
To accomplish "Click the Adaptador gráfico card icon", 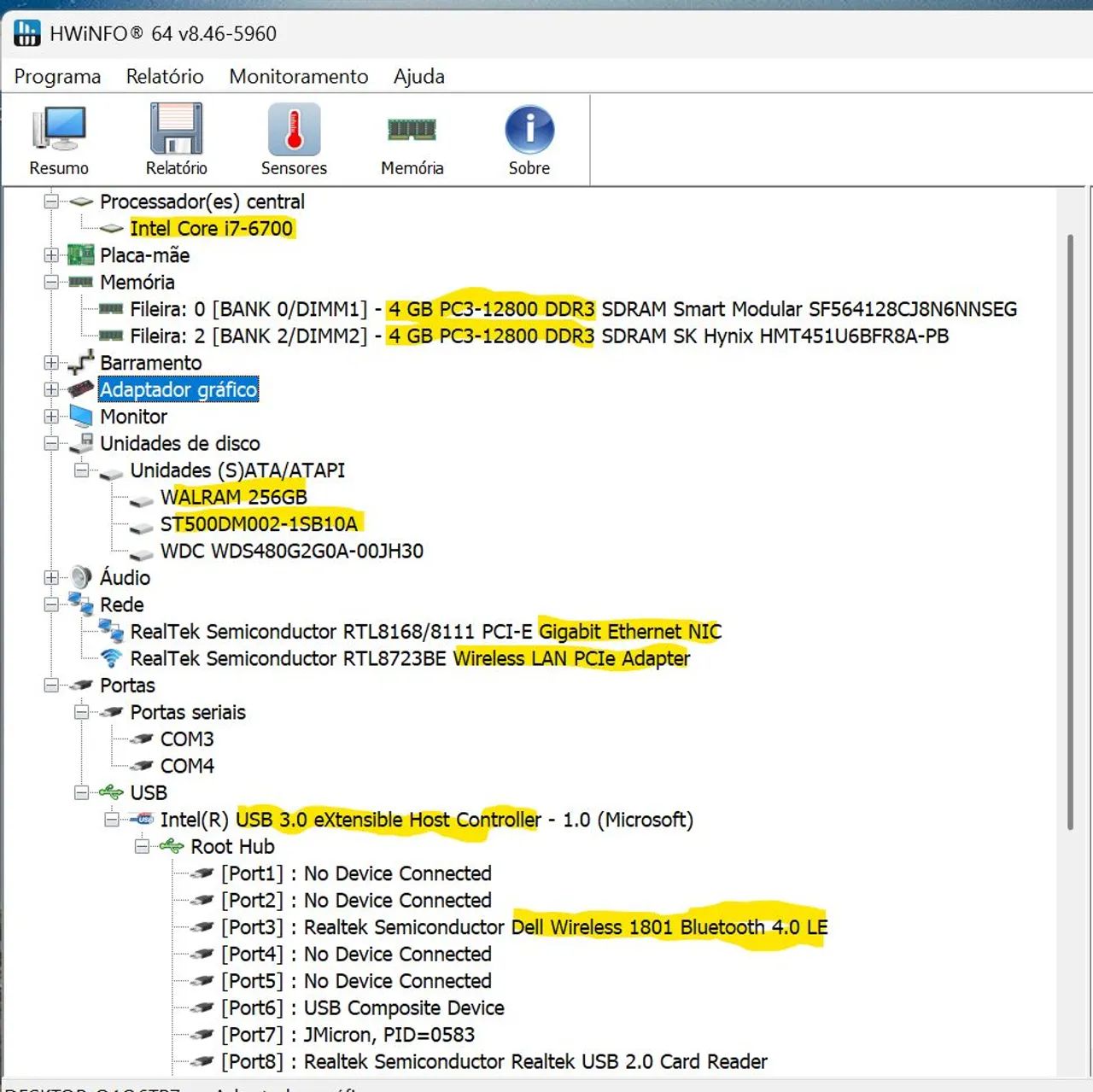I will tap(80, 389).
